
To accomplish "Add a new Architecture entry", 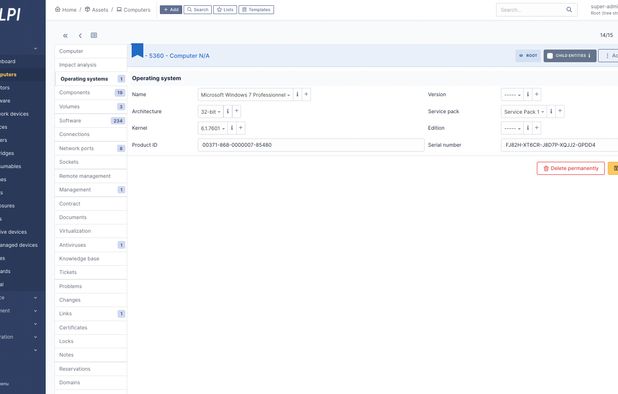I will pyautogui.click(x=236, y=112).
